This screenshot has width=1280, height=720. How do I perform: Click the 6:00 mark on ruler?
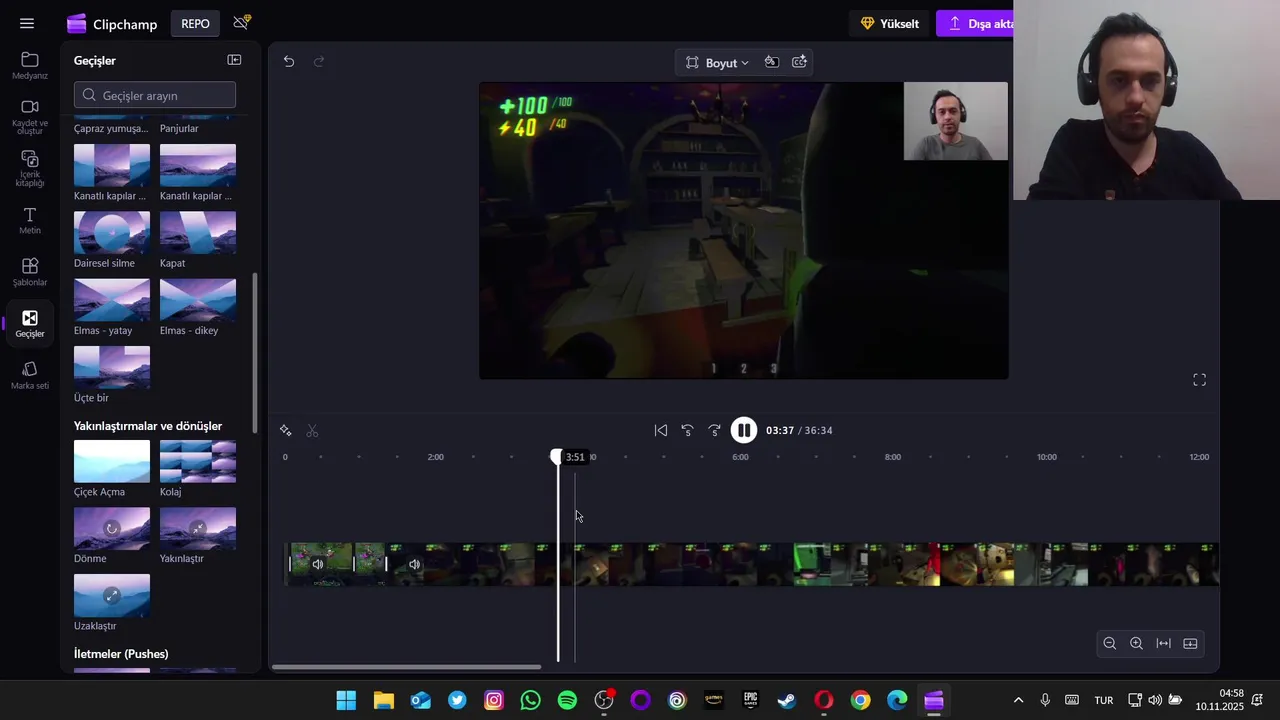pos(740,457)
